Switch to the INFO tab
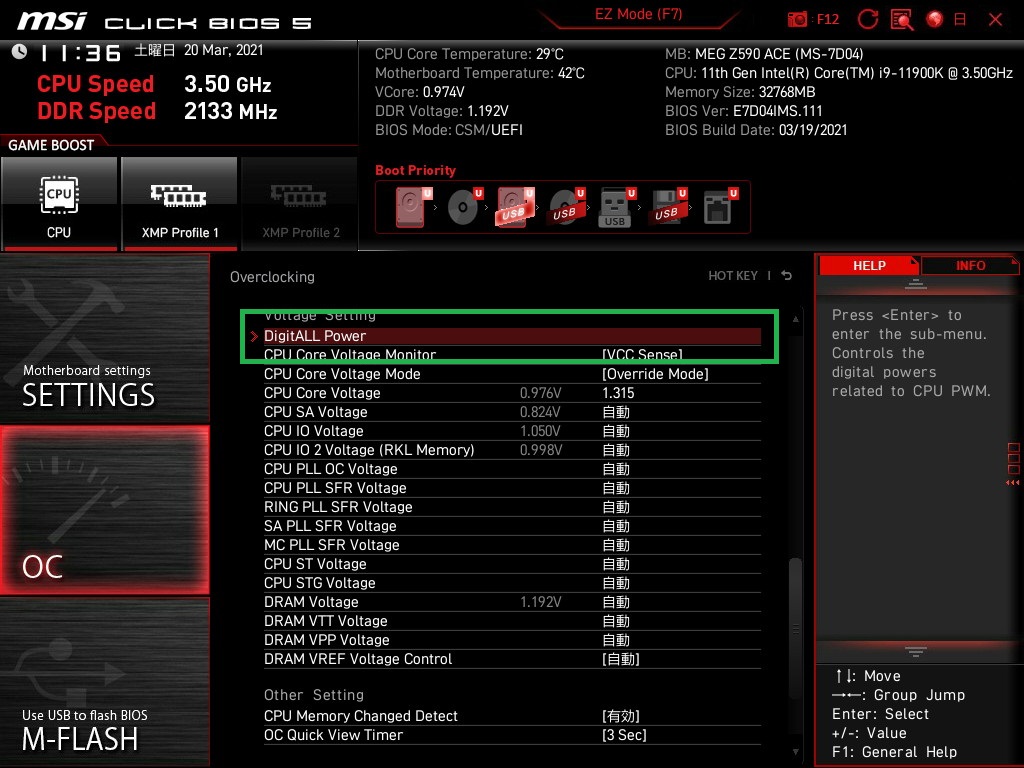Image resolution: width=1024 pixels, height=768 pixels. pyautogui.click(x=970, y=265)
